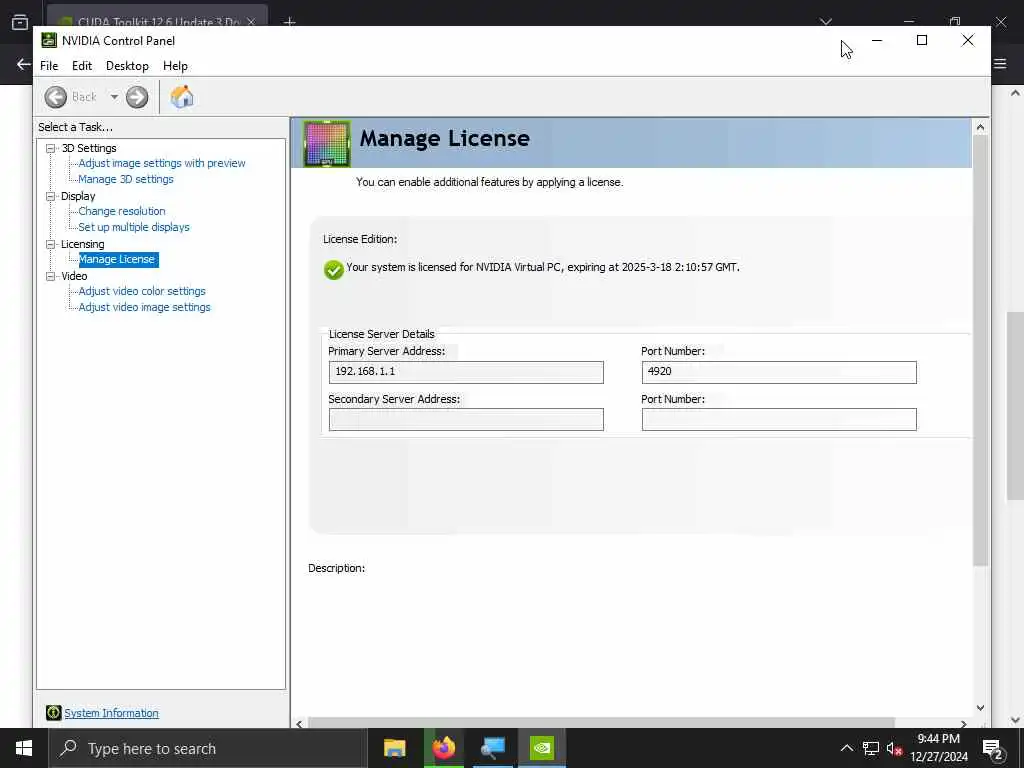Screen dimensions: 1024x768
Task: Open File Explorer from the taskbar
Action: pyautogui.click(x=394, y=748)
